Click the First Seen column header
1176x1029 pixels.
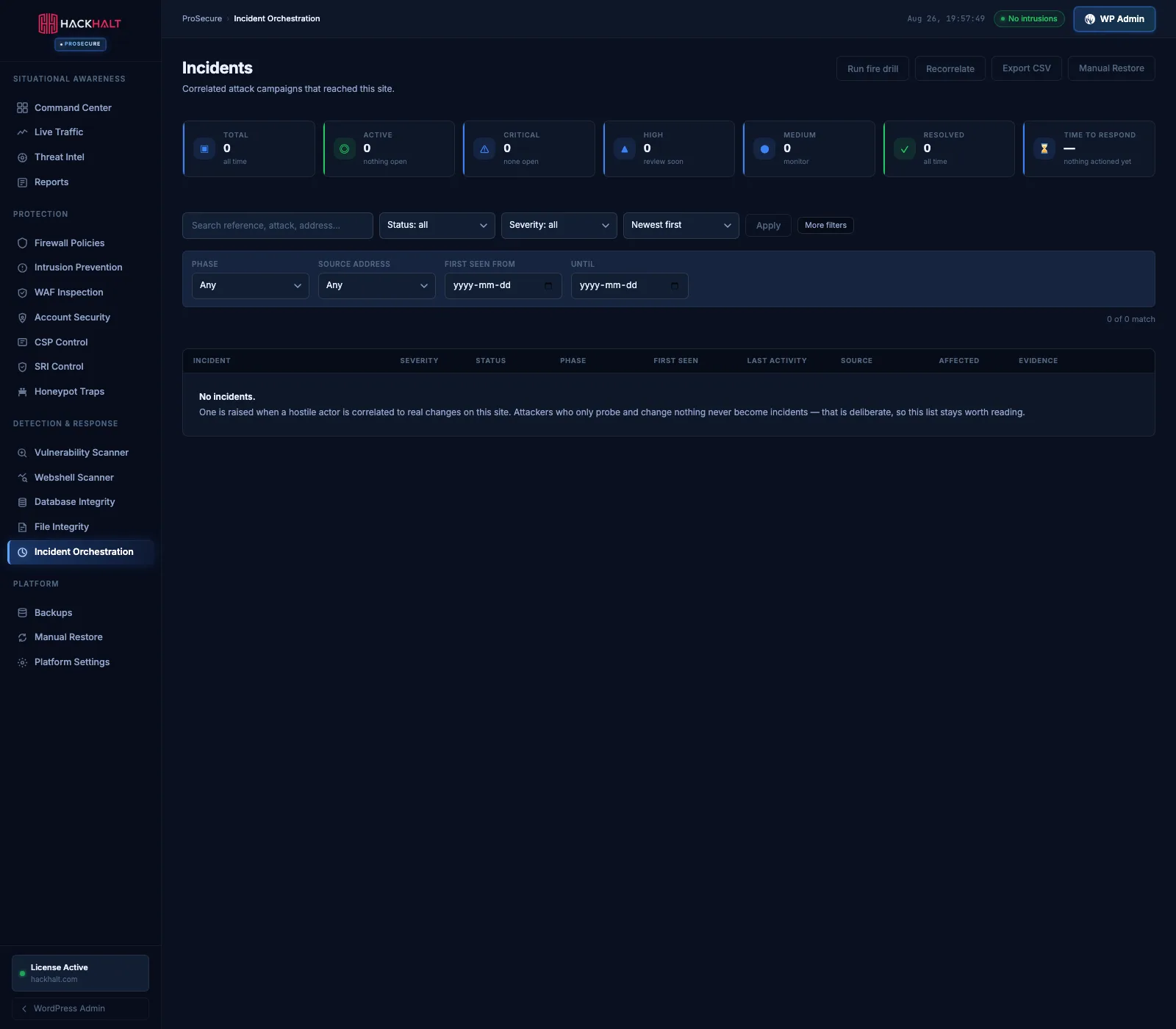pyautogui.click(x=676, y=361)
